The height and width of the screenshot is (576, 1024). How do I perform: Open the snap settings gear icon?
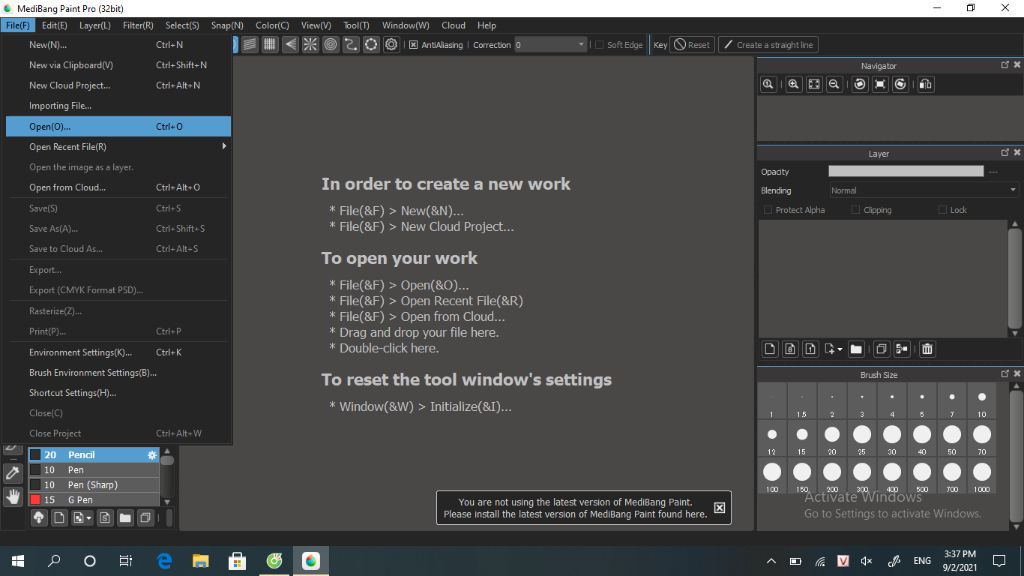(391, 44)
